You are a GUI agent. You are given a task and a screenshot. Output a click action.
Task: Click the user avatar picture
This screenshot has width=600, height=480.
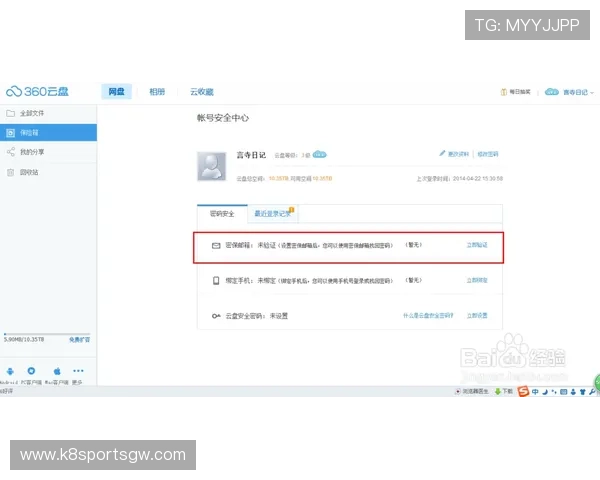pos(212,166)
